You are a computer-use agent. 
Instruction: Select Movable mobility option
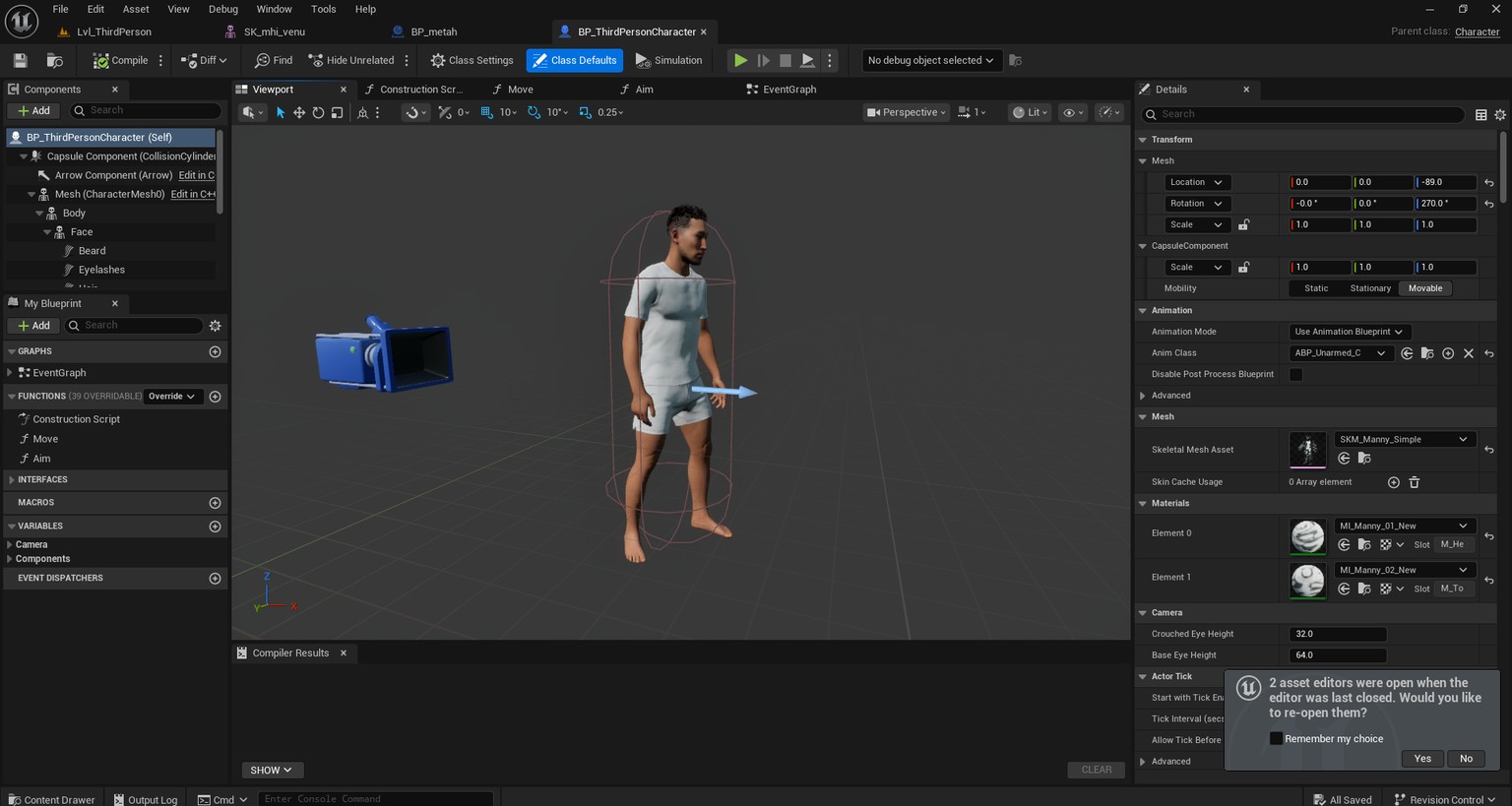tap(1425, 288)
